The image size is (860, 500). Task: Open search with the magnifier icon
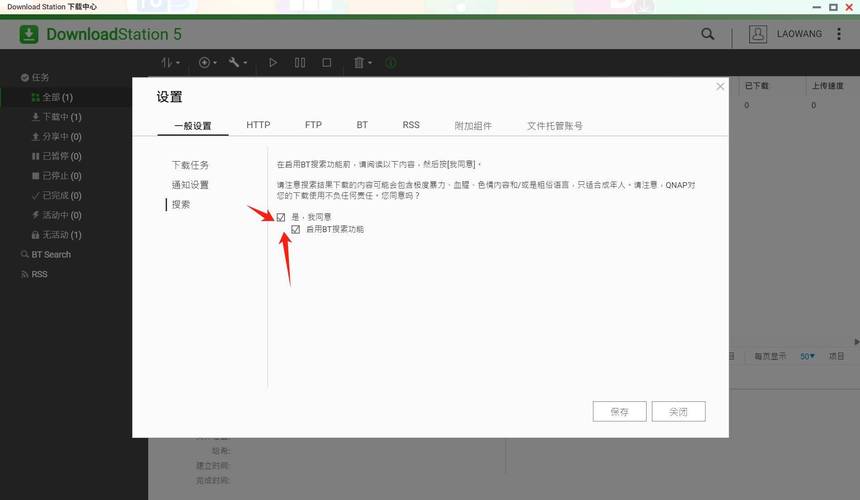[x=708, y=34]
